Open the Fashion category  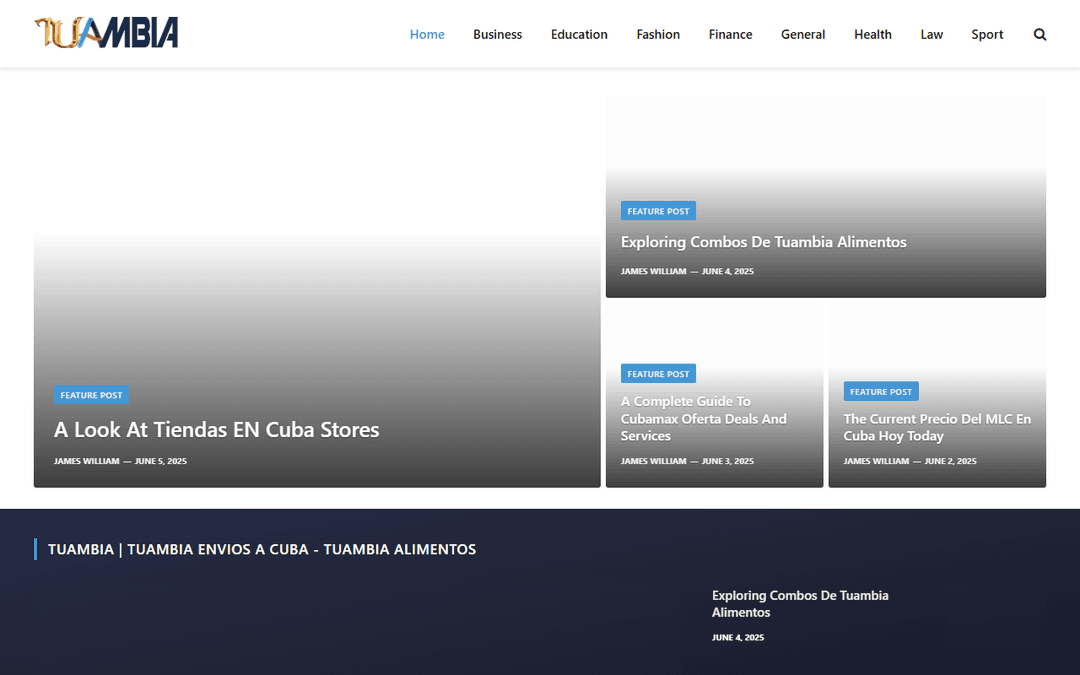(x=658, y=34)
